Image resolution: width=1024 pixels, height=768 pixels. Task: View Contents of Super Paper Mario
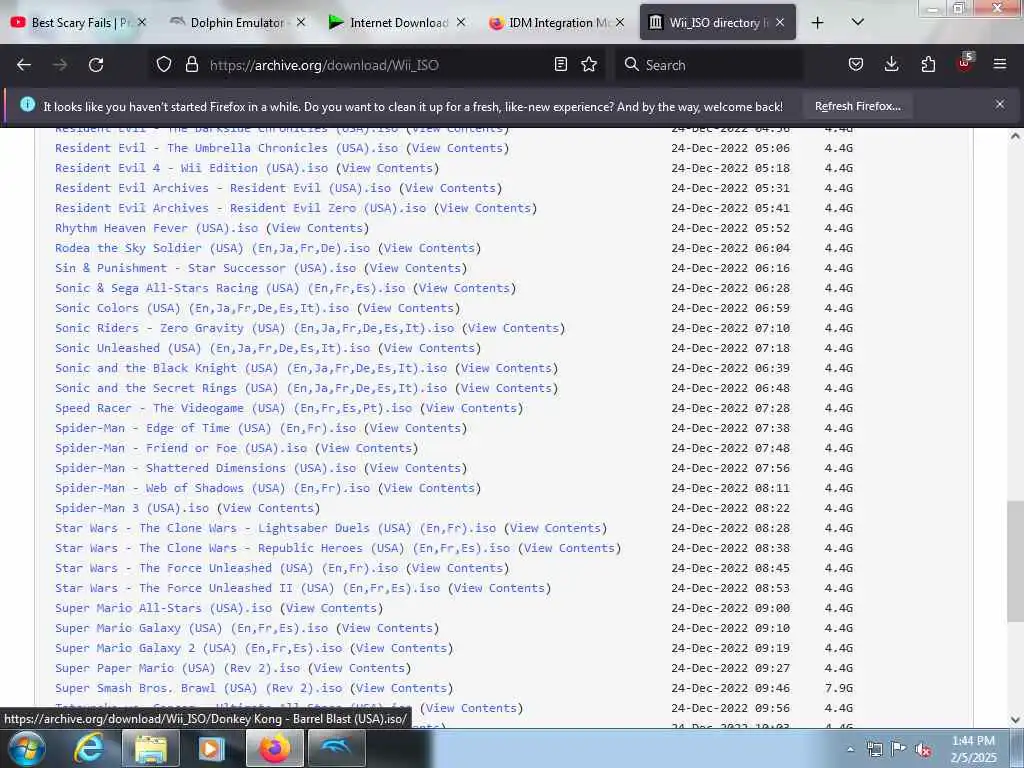point(359,668)
